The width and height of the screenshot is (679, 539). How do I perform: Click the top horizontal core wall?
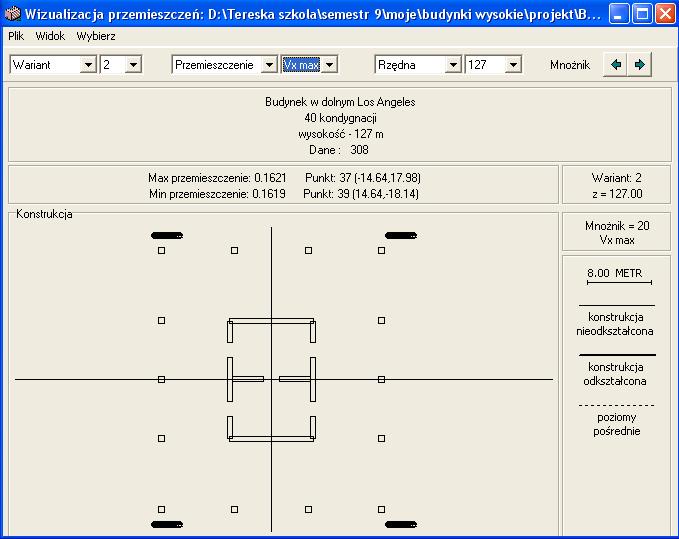coord(272,321)
